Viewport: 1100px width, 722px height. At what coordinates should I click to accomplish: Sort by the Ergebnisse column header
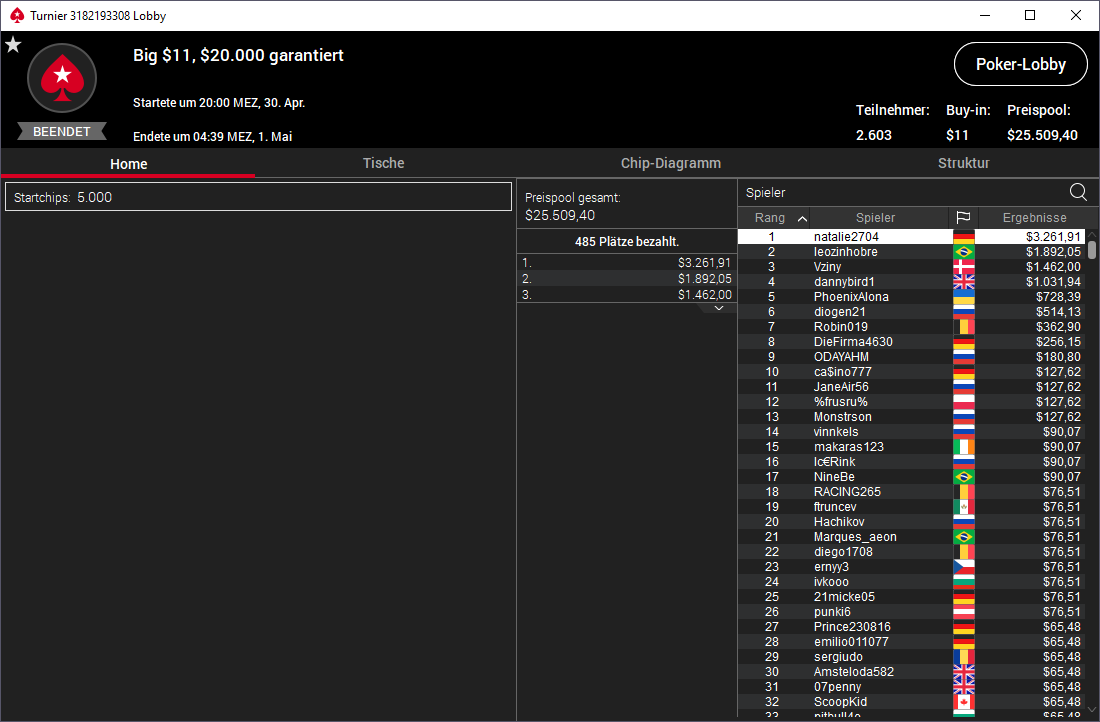(1034, 218)
